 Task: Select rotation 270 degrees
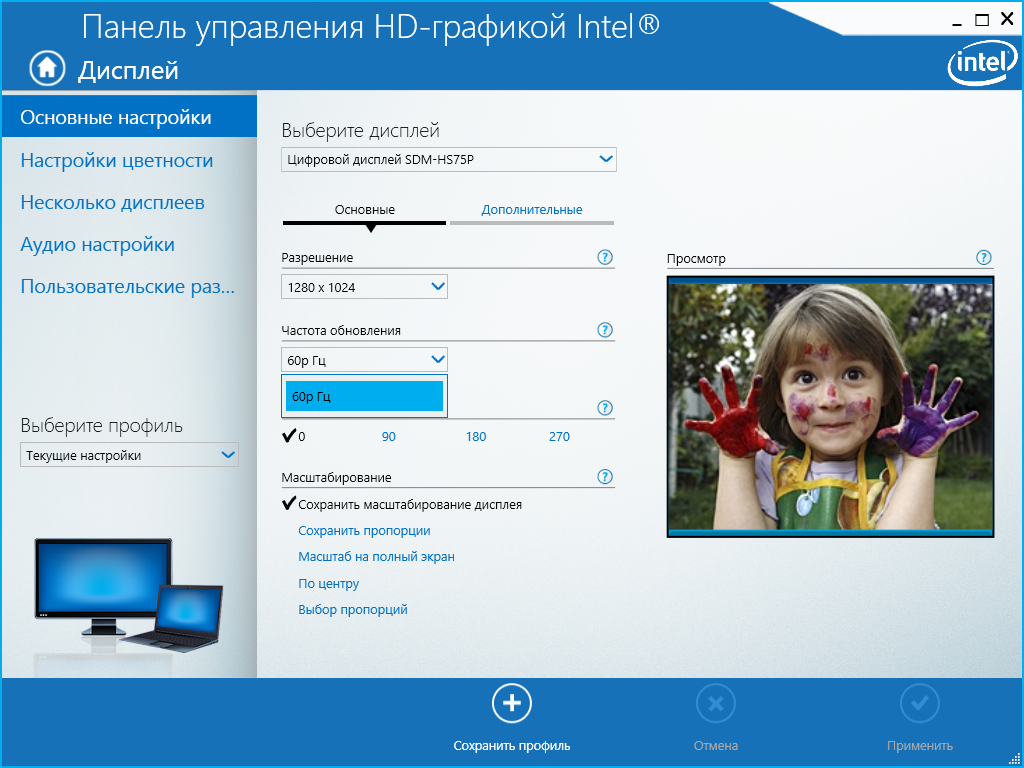point(560,437)
